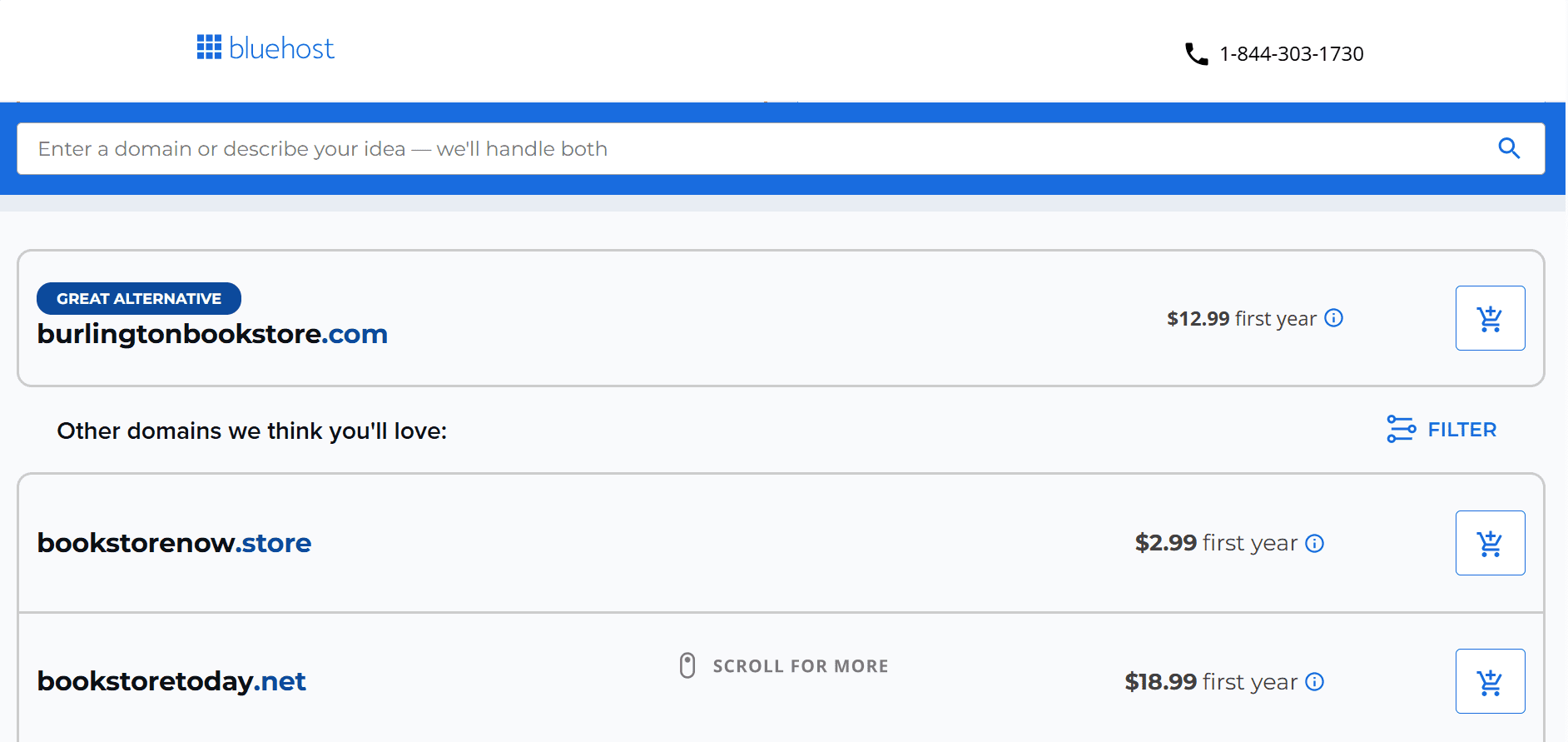Open the FILTER options

(x=1461, y=429)
